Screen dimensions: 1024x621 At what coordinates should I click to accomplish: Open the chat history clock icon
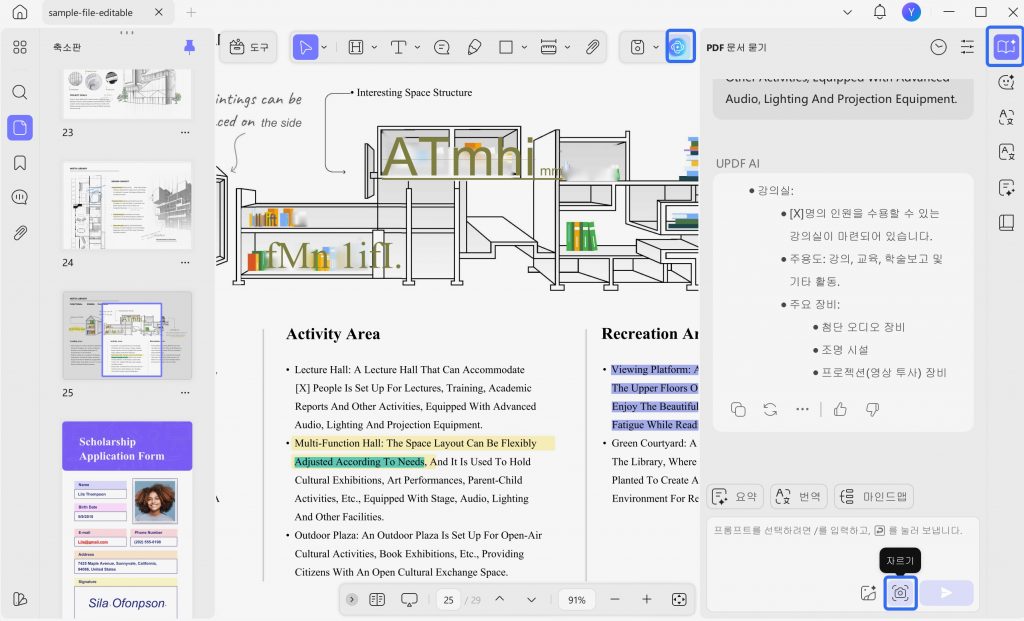point(938,47)
